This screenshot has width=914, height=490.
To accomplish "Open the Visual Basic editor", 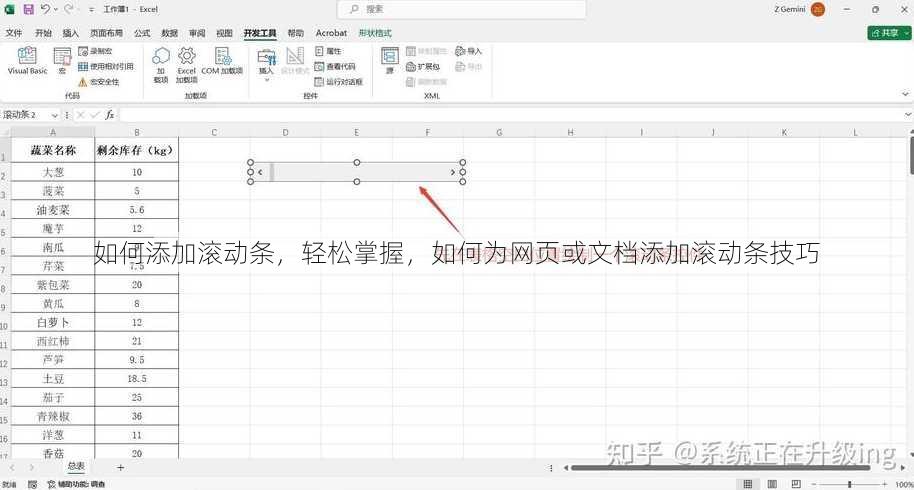I will [27, 61].
